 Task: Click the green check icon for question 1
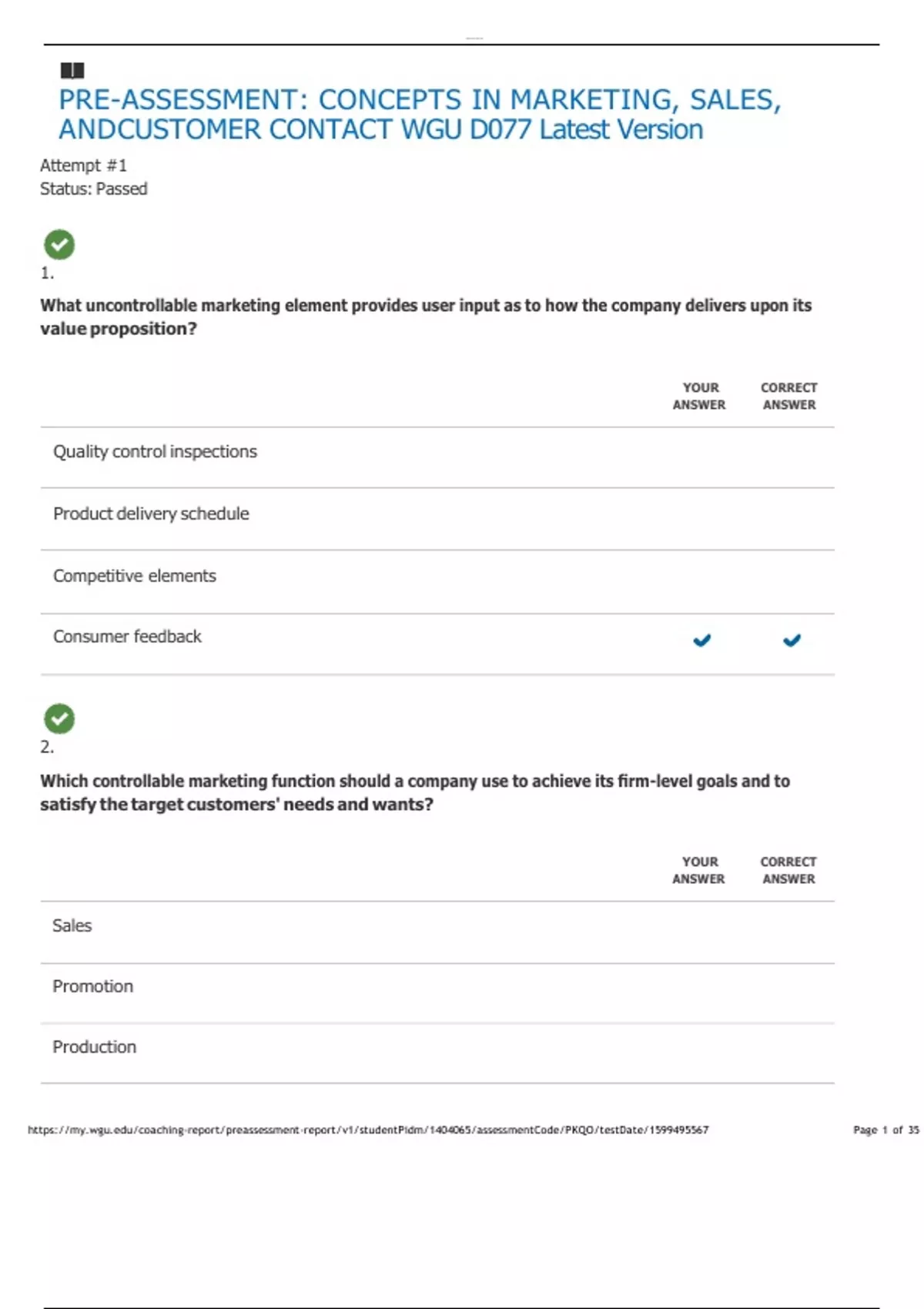(59, 245)
